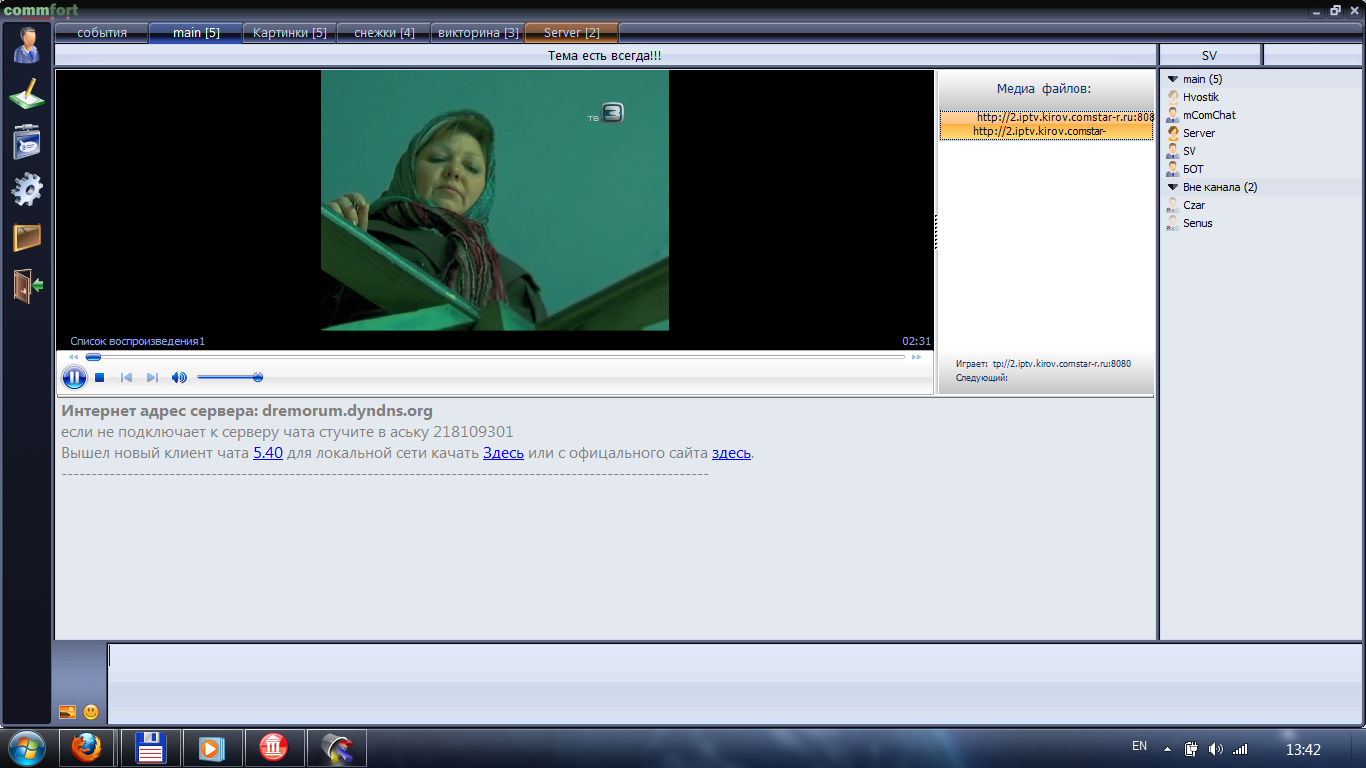Screen dimensions: 1366x768
Task: Stop the media player
Action: [x=100, y=378]
